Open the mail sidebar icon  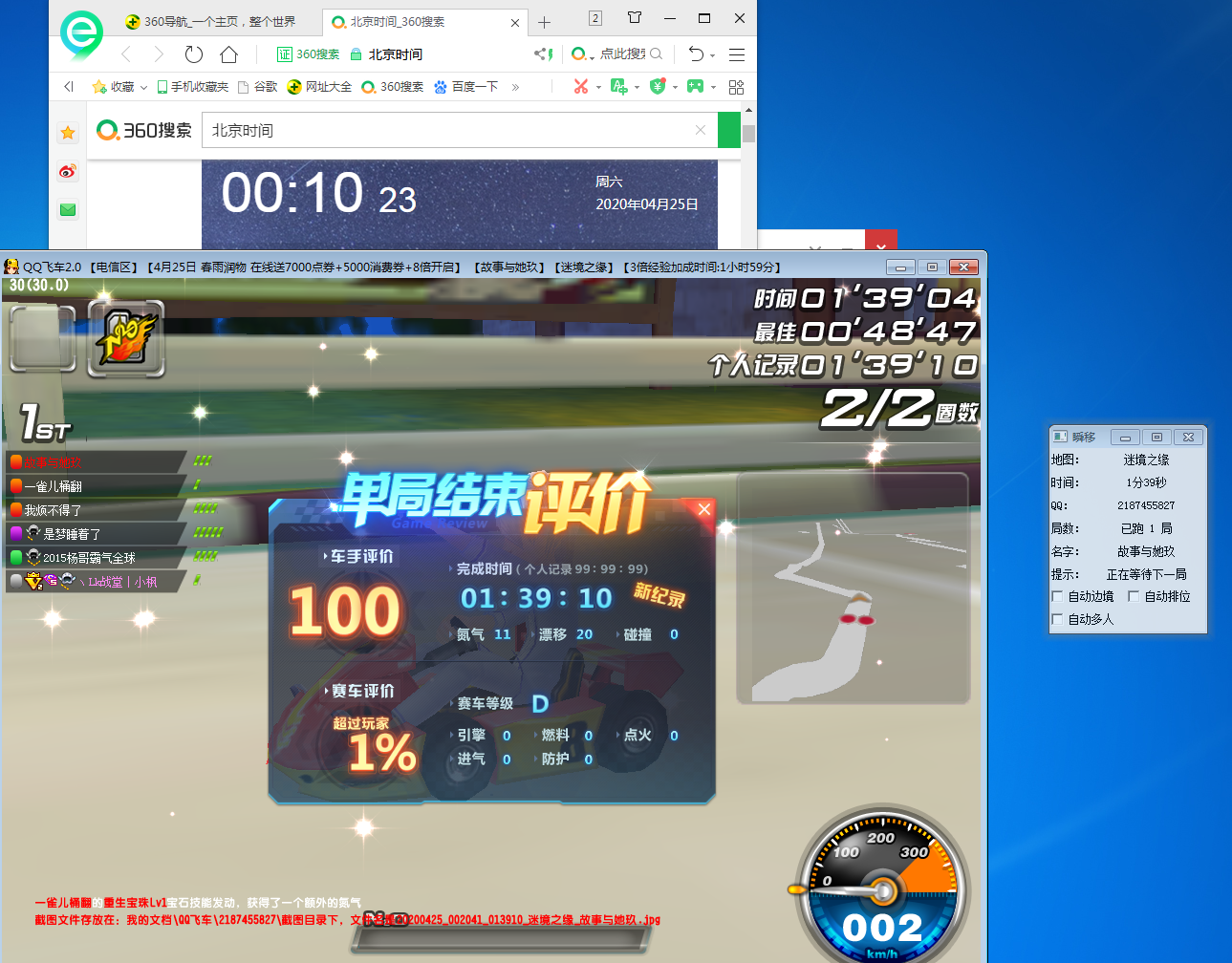pyautogui.click(x=68, y=209)
